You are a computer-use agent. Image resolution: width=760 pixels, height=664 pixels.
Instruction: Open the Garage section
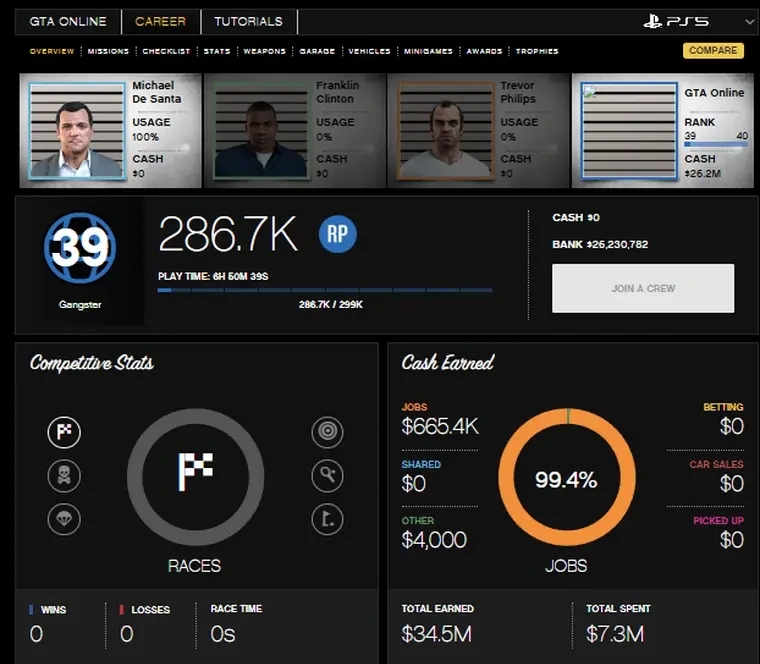(317, 51)
